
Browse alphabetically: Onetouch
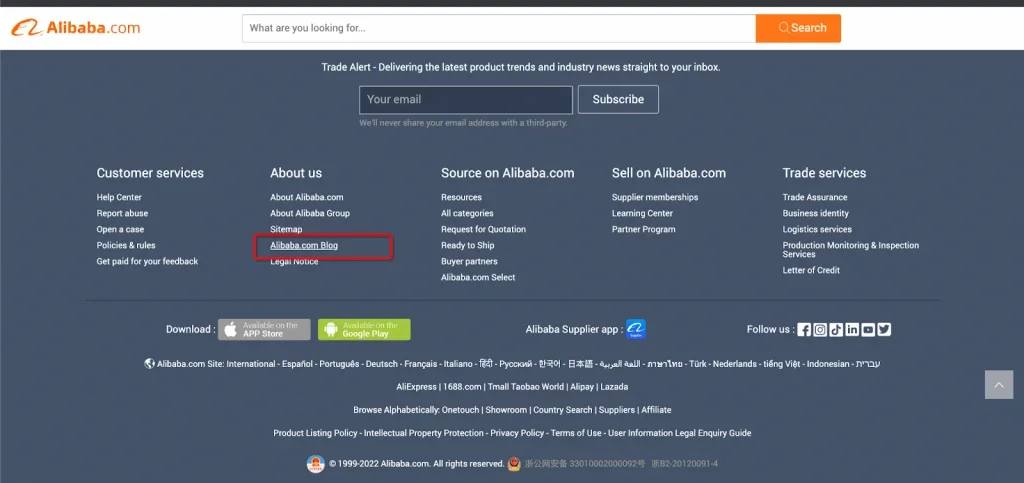point(461,410)
